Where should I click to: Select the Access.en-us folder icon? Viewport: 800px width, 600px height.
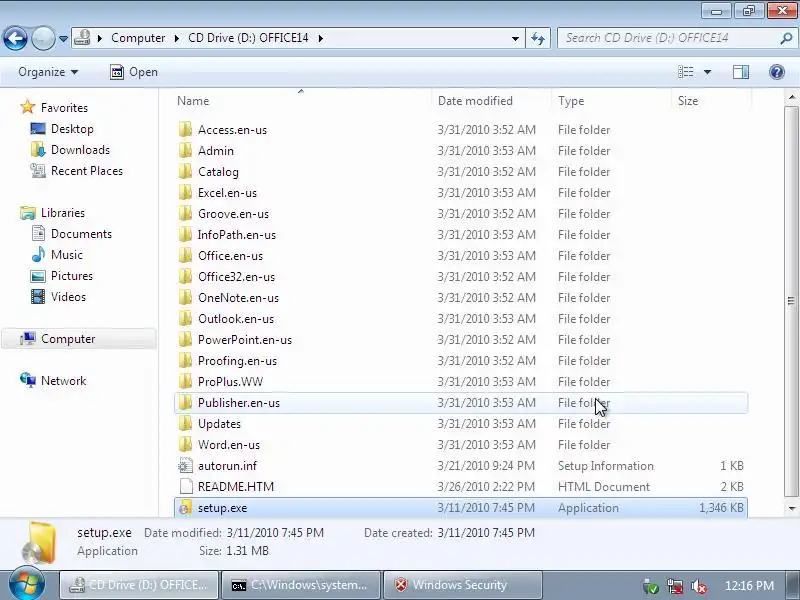[185, 130]
